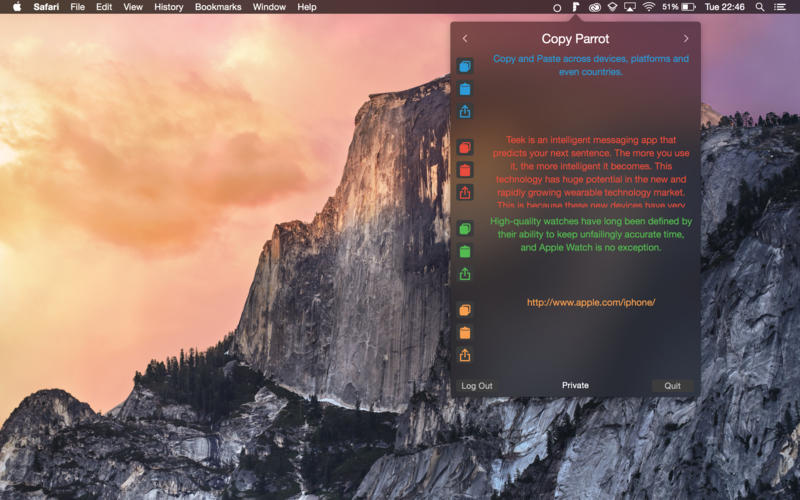
Task: Click the red share icon
Action: 465,193
